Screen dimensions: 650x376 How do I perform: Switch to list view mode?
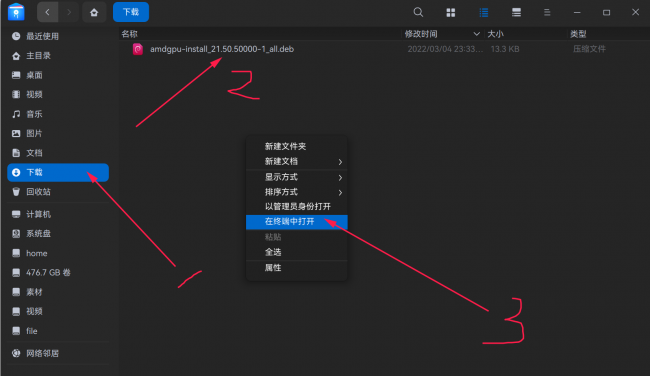(483, 12)
